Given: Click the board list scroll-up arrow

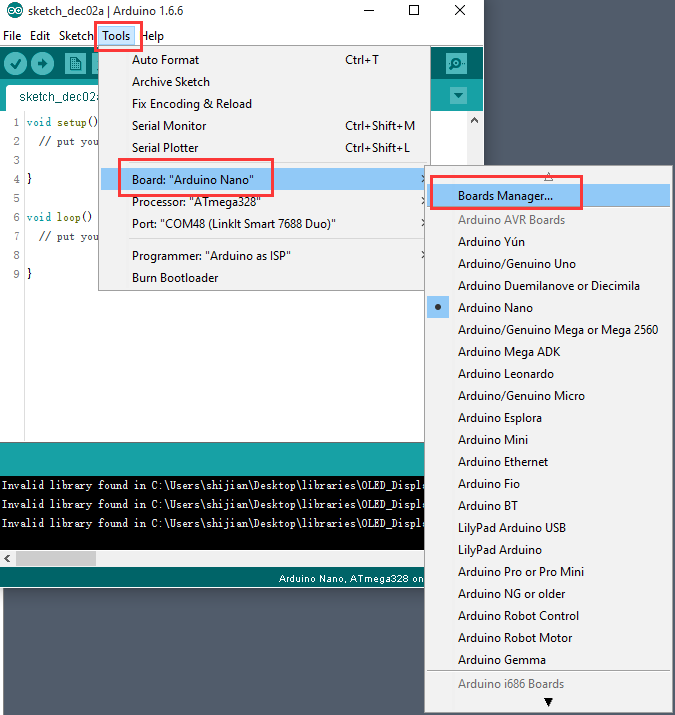Looking at the screenshot, I should tap(548, 177).
